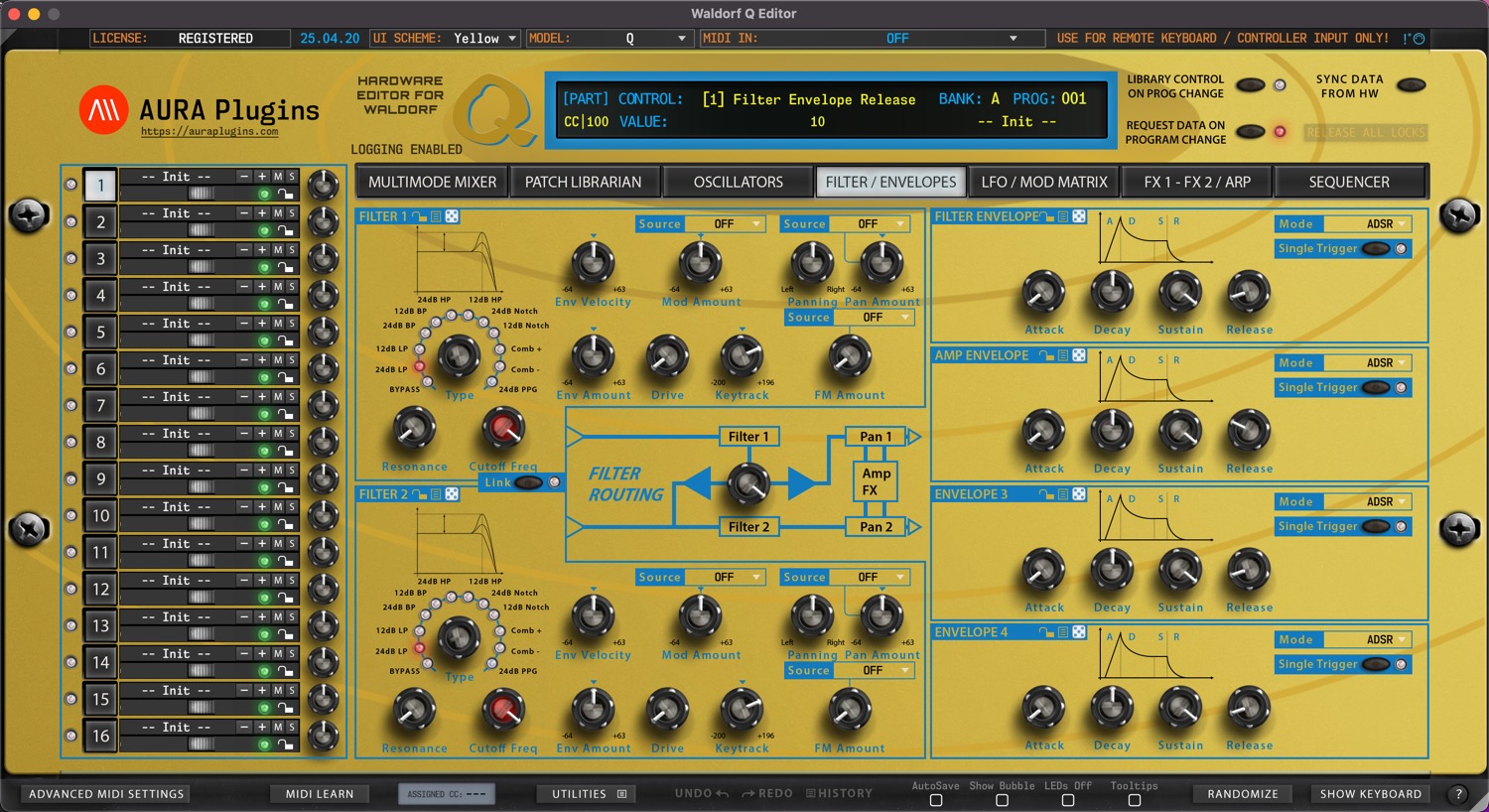The width and height of the screenshot is (1489, 812).
Task: Randomize Filter 1 with its dice icon
Action: pyautogui.click(x=452, y=216)
